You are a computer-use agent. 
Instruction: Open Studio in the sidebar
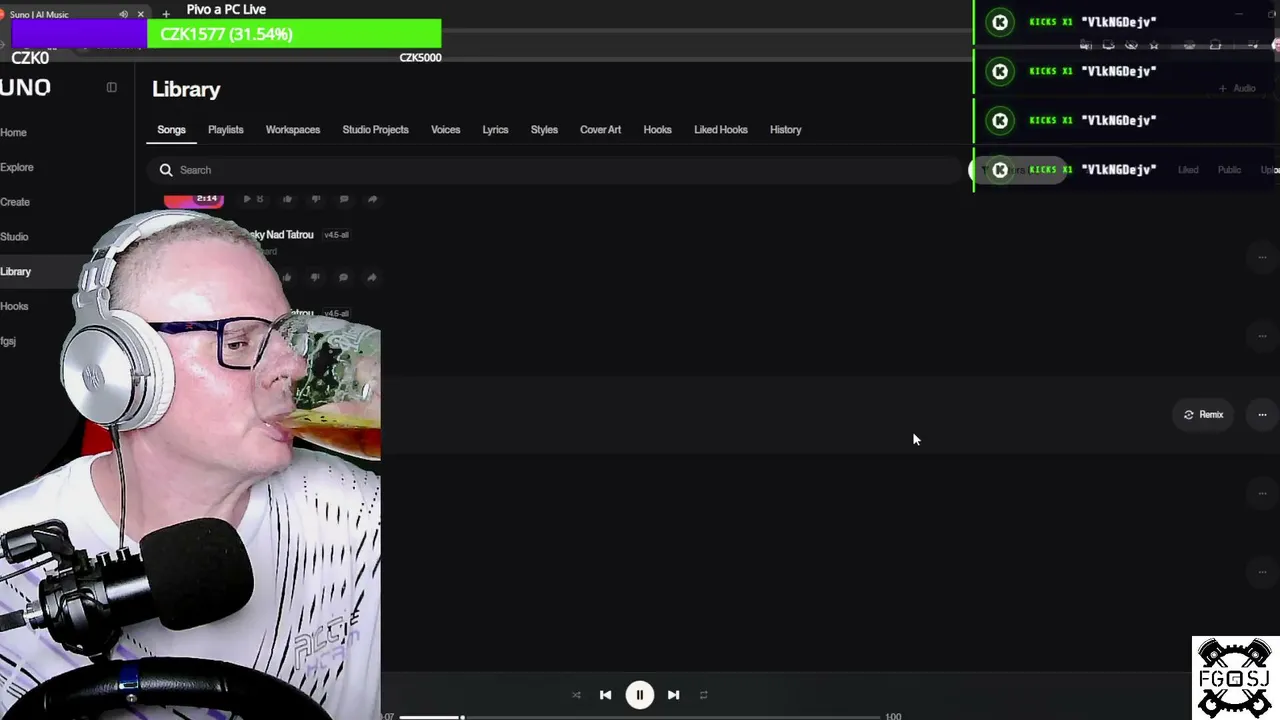pyautogui.click(x=14, y=237)
